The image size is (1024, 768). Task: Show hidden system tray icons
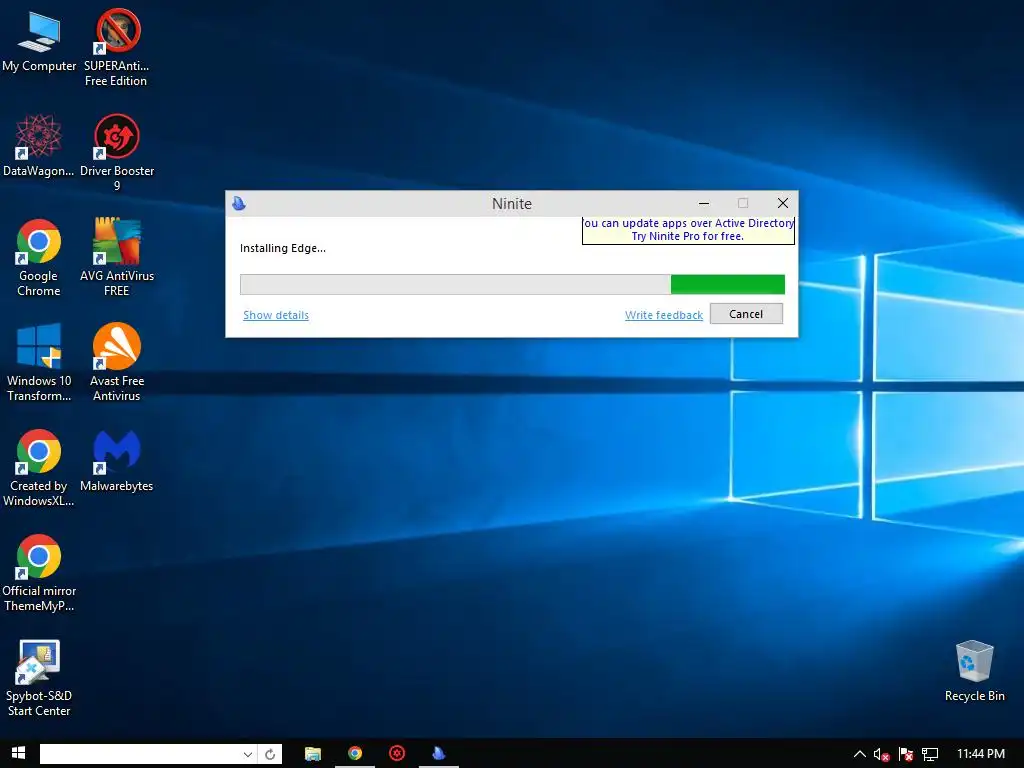point(859,754)
